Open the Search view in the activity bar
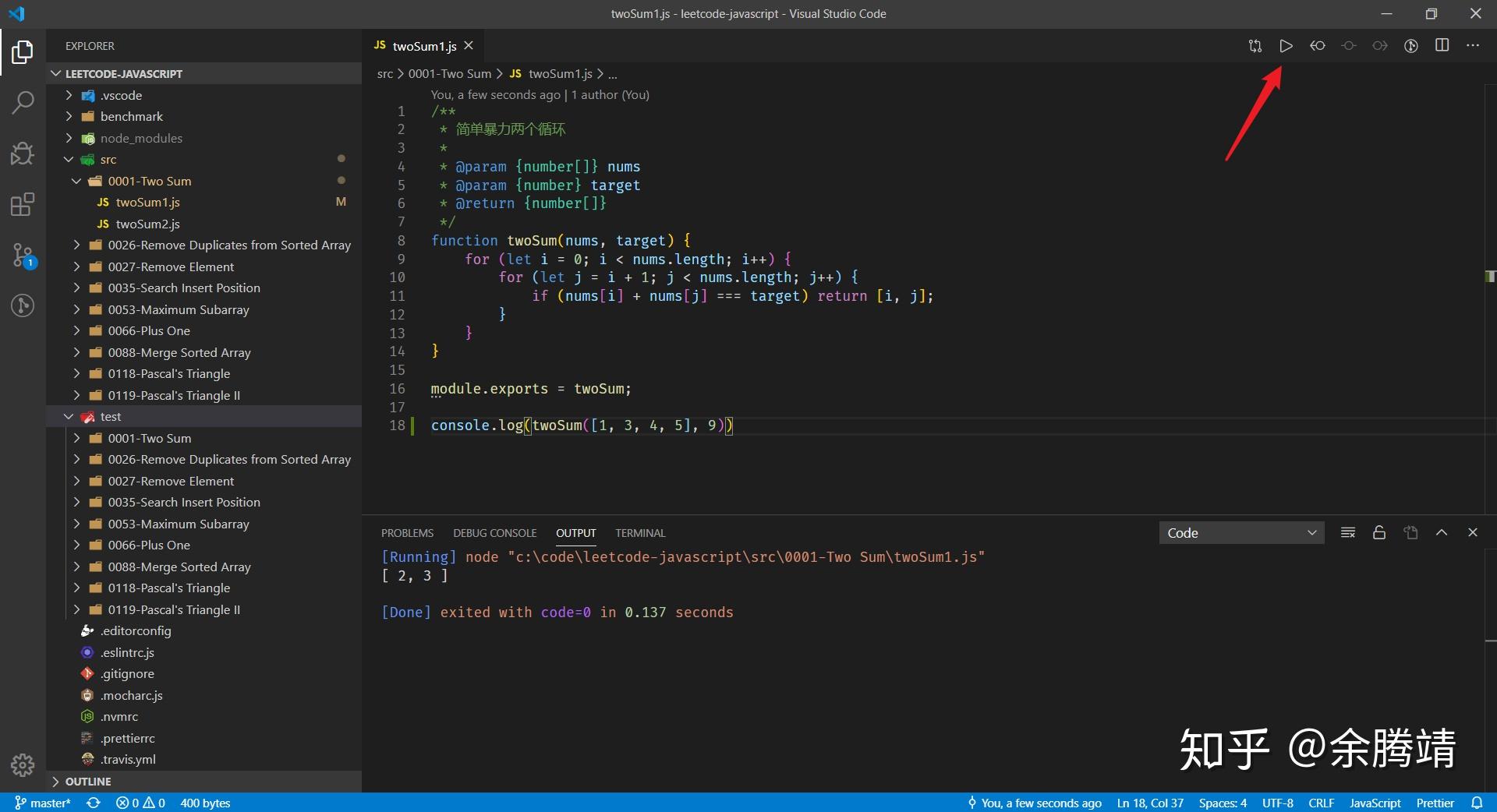Viewport: 1497px width, 812px height. point(23,102)
